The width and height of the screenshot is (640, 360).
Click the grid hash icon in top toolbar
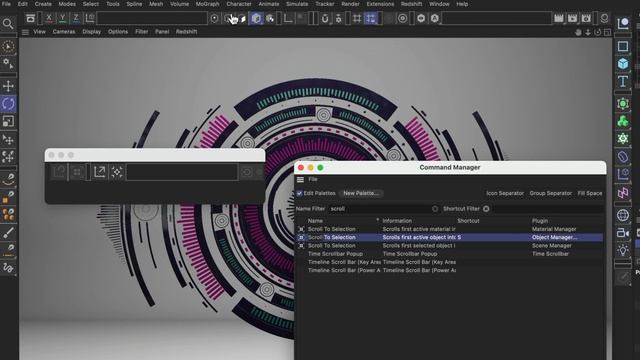point(357,18)
